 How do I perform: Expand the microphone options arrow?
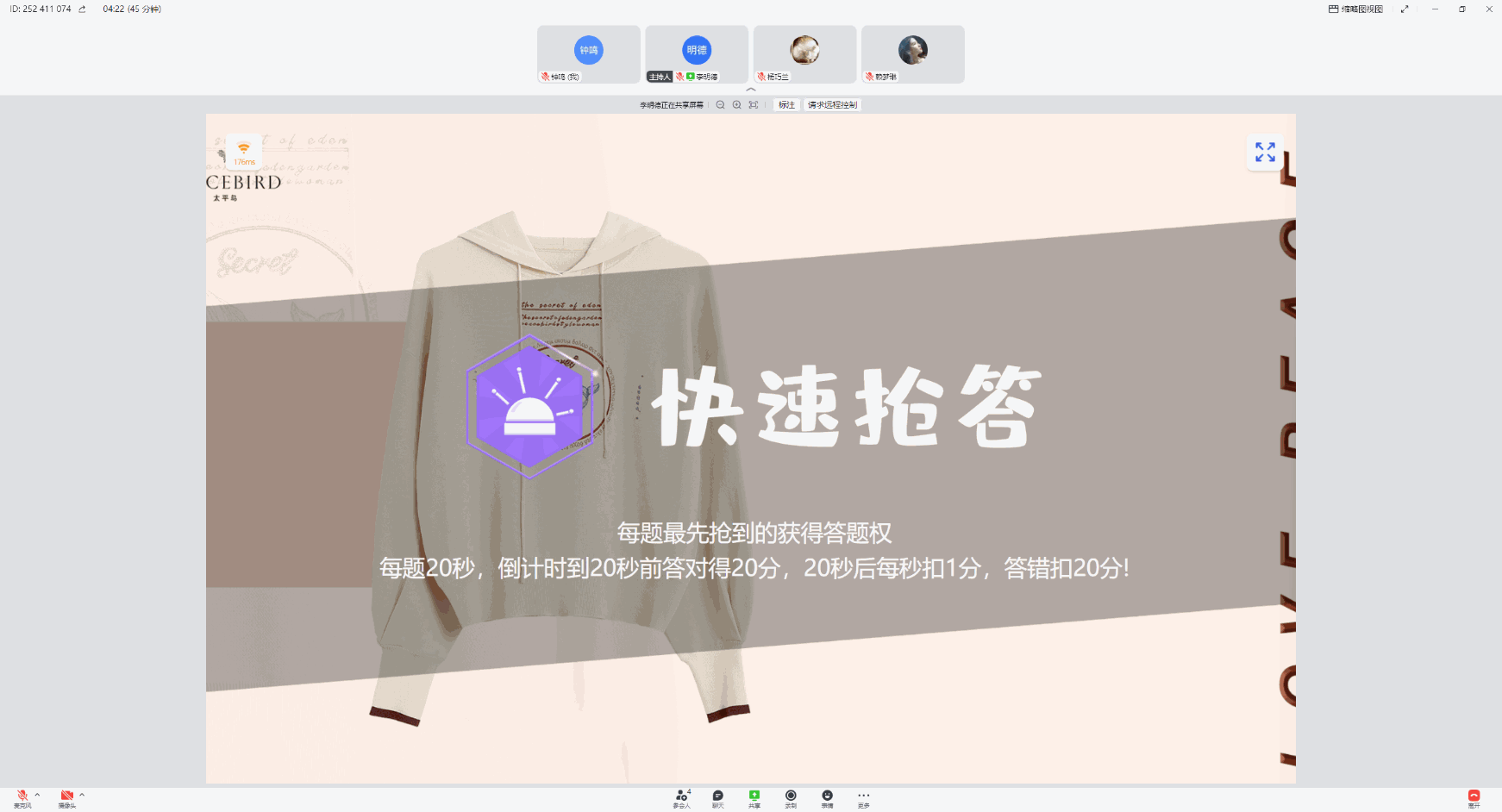click(x=37, y=795)
